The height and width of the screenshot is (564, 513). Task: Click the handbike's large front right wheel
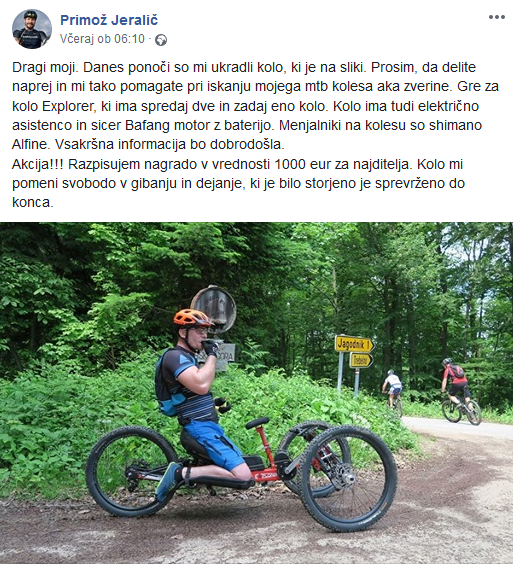[x=348, y=478]
